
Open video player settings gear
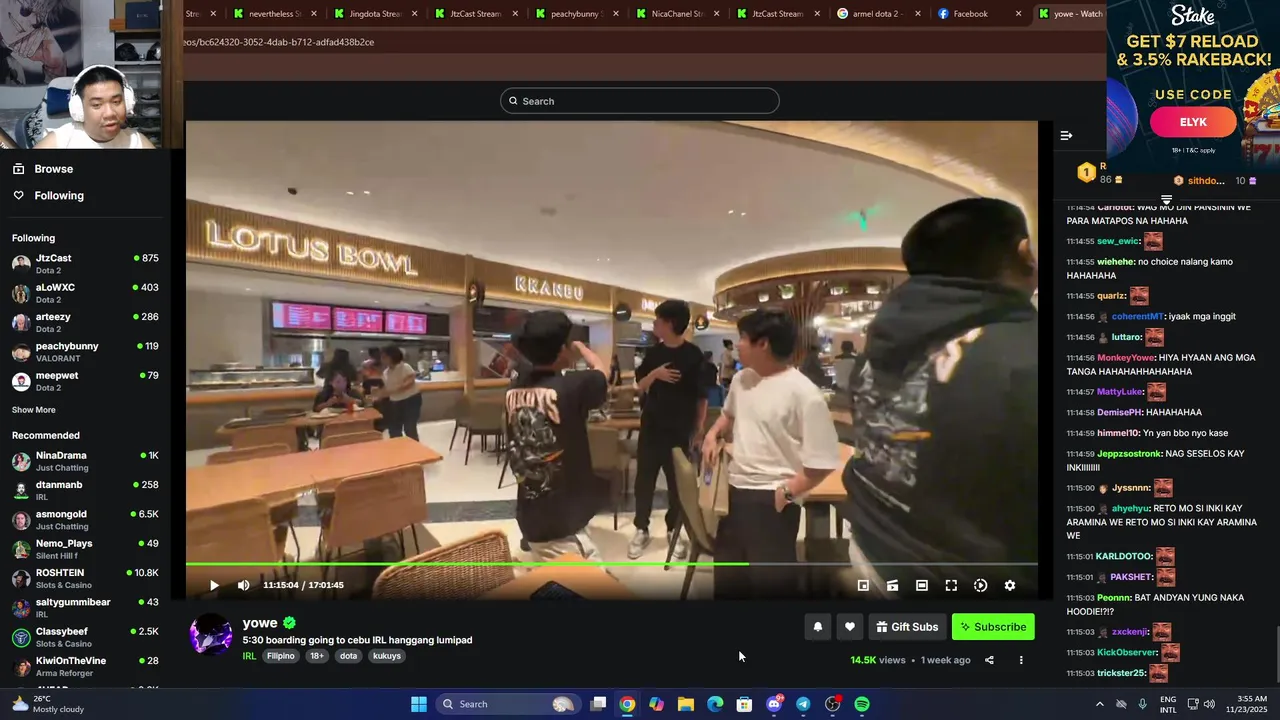point(1010,585)
